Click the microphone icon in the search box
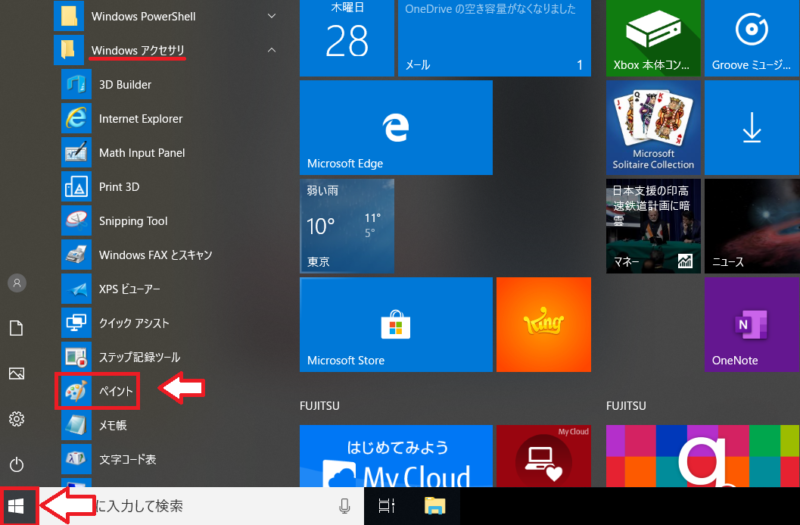 (x=344, y=506)
